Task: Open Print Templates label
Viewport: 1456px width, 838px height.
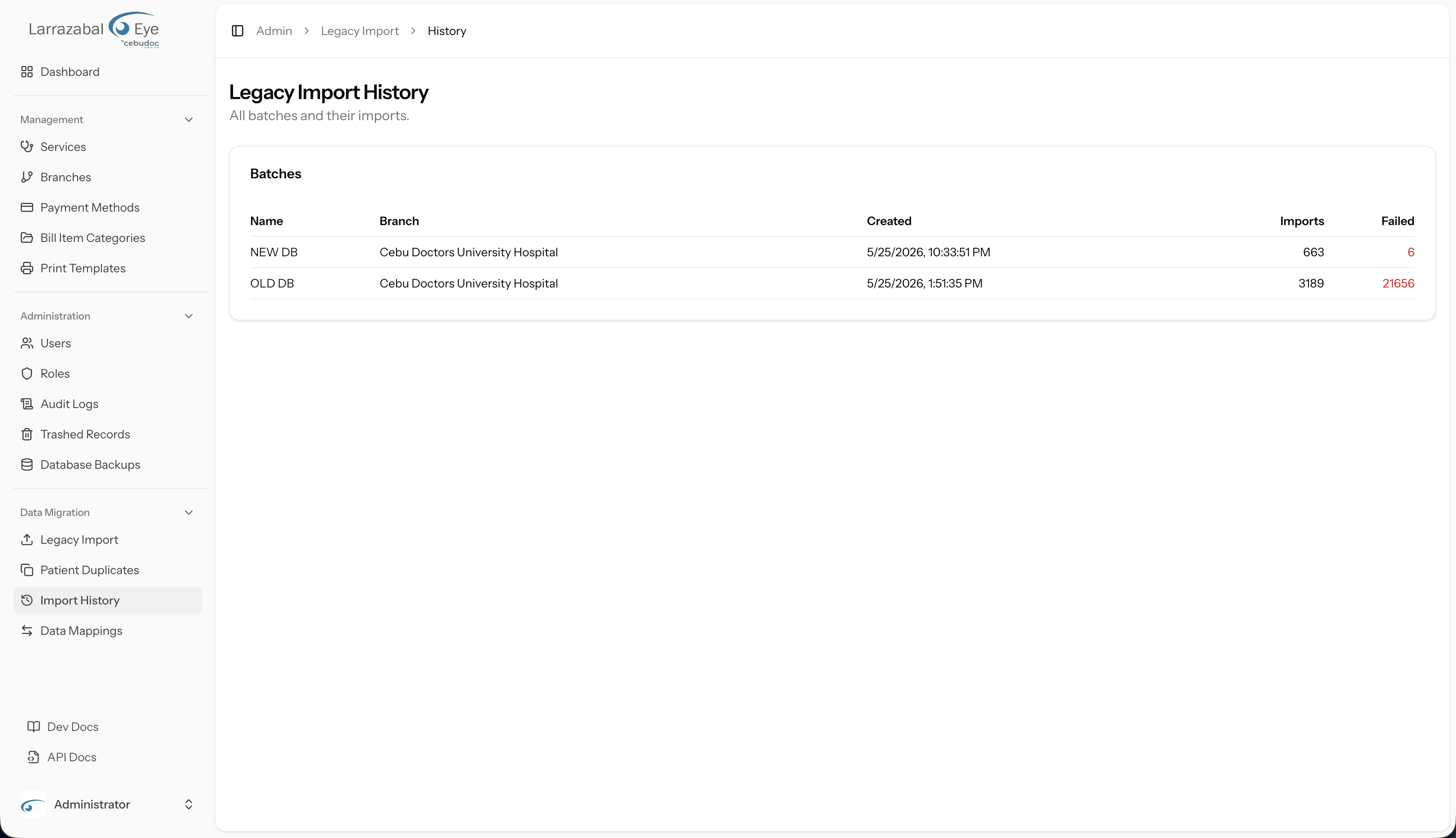Action: click(83, 268)
